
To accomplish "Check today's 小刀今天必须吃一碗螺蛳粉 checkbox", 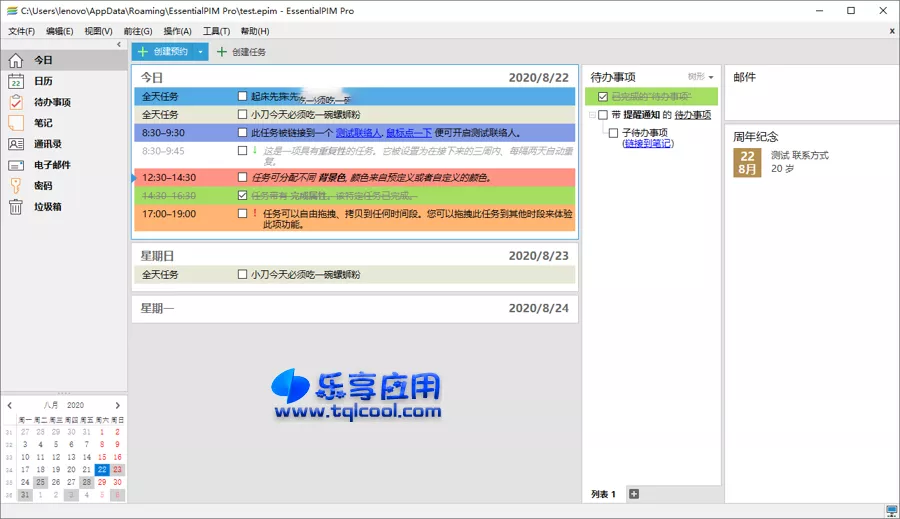I will tap(242, 115).
